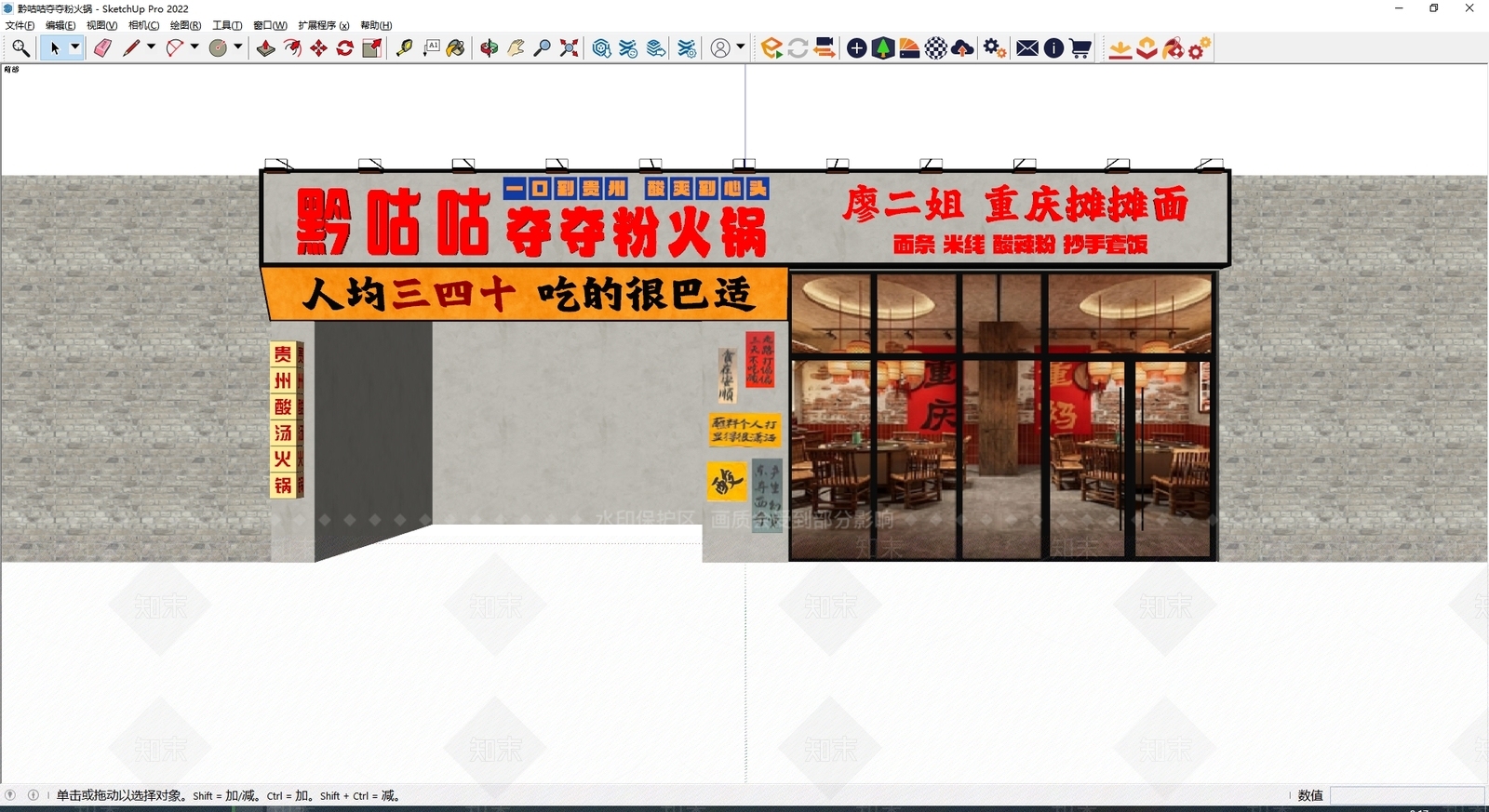Open Enscape general settings gear icon
Viewport: 1489px width, 812px height.
coord(995,48)
